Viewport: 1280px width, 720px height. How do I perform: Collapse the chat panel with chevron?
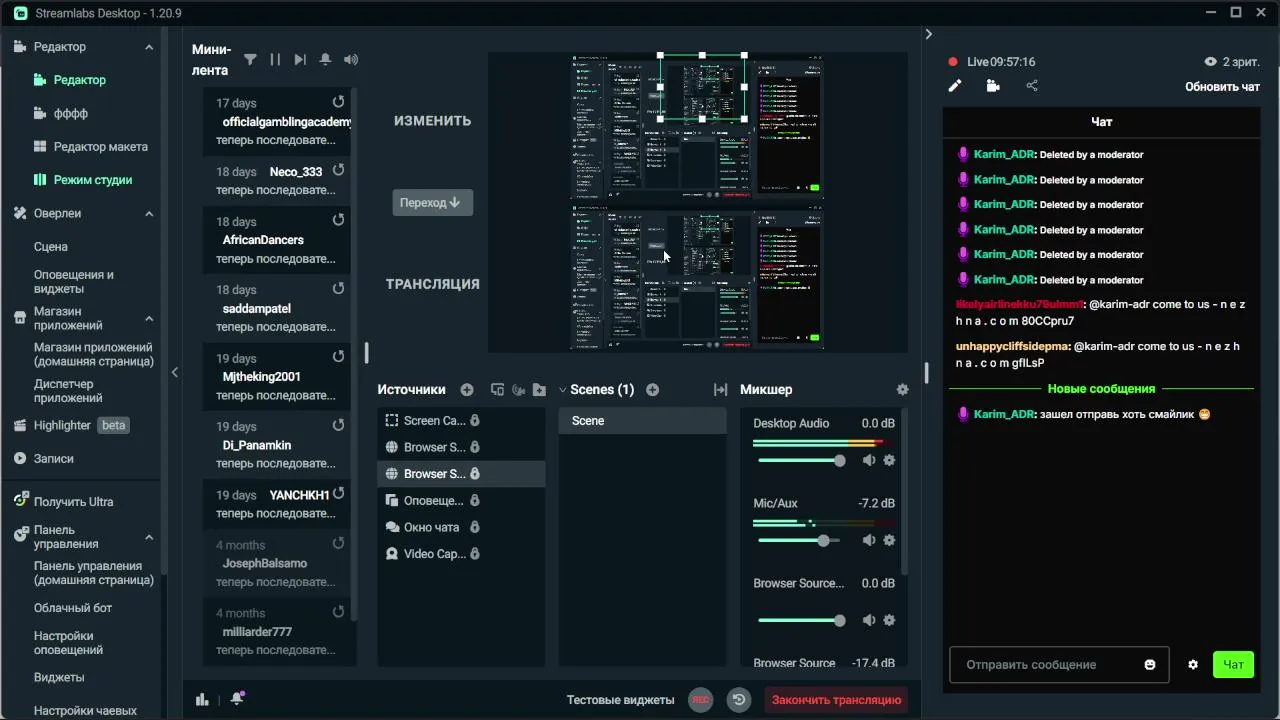(928, 34)
